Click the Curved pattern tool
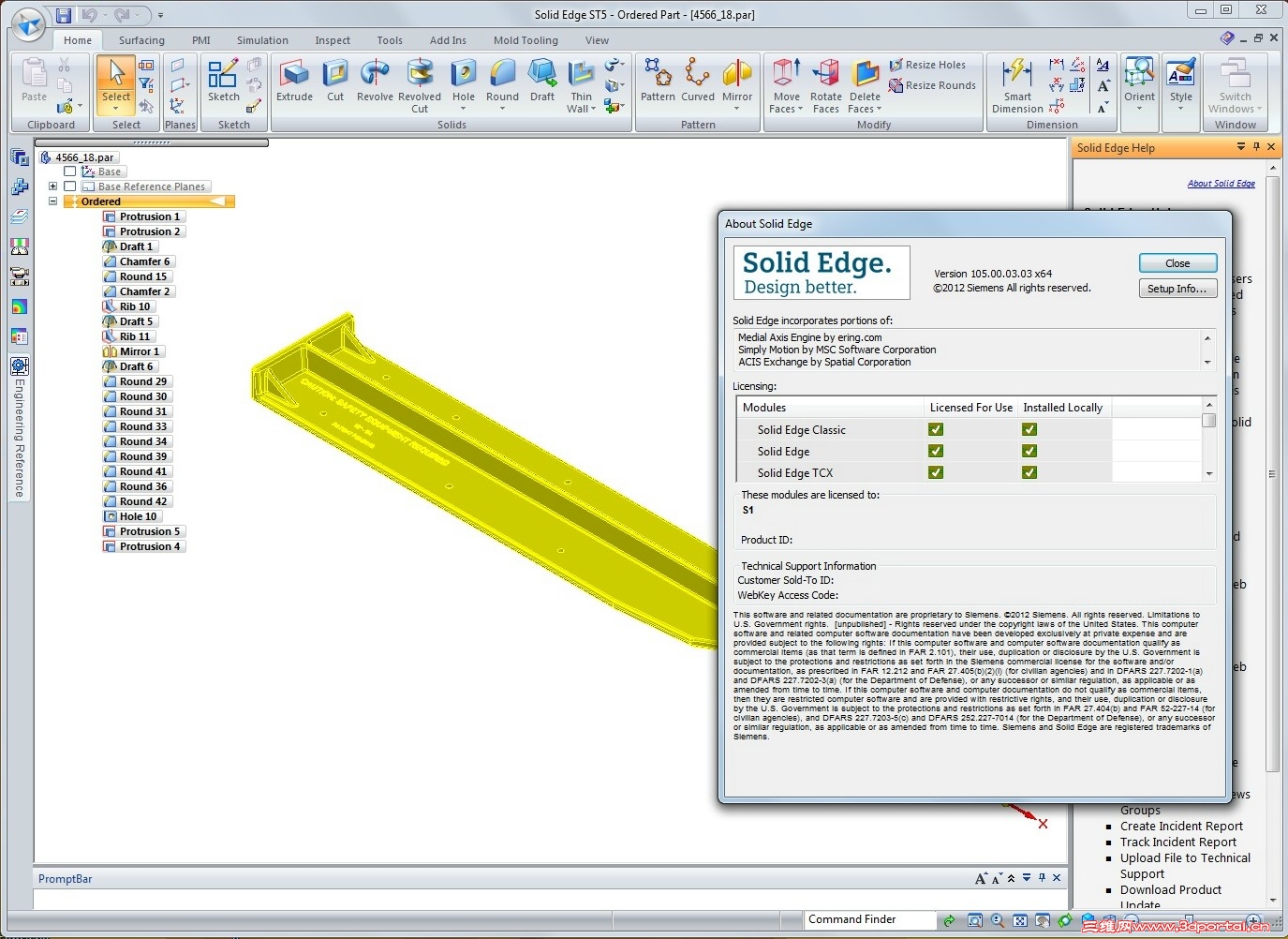 (x=698, y=81)
